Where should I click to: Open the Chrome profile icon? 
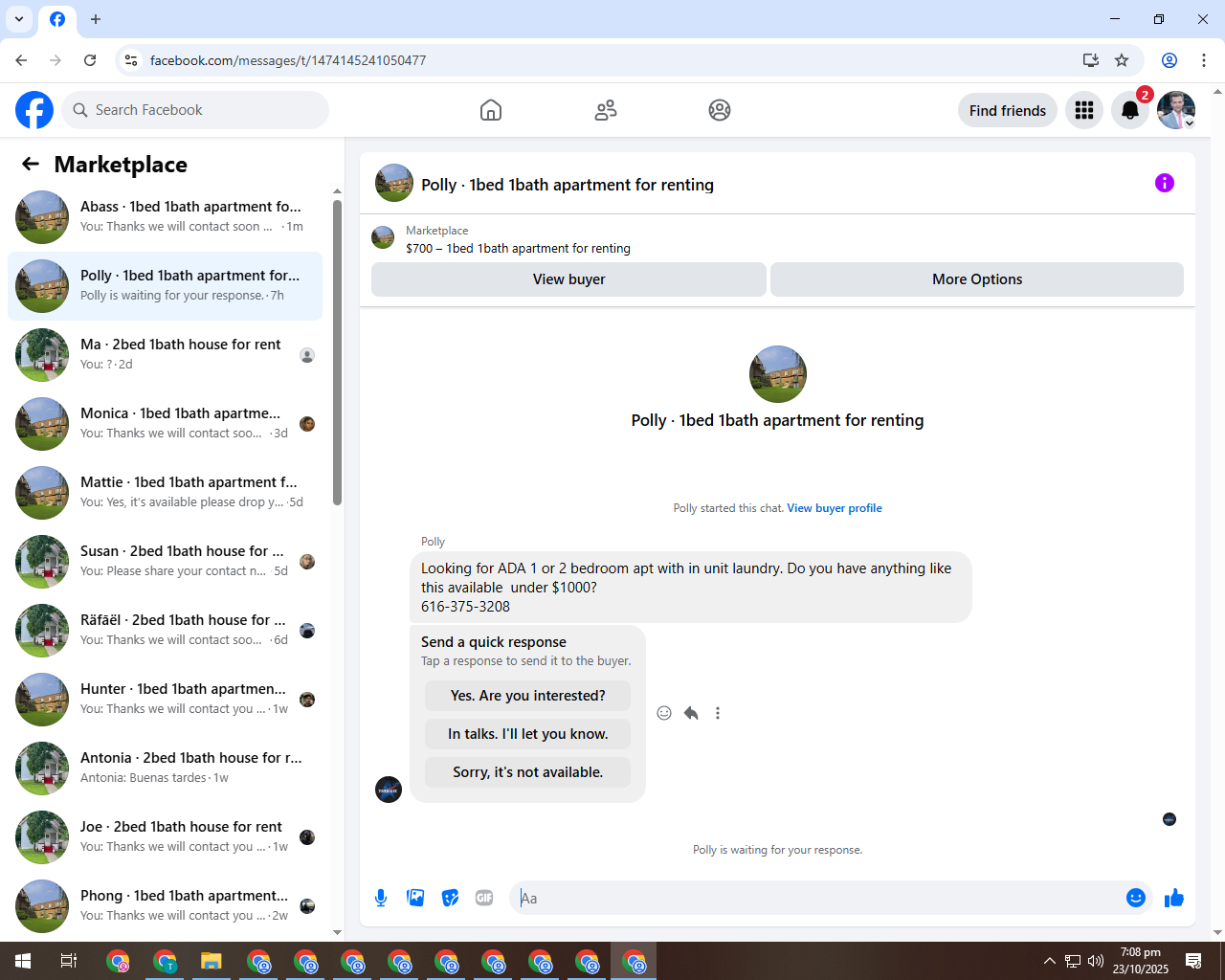tap(1169, 60)
